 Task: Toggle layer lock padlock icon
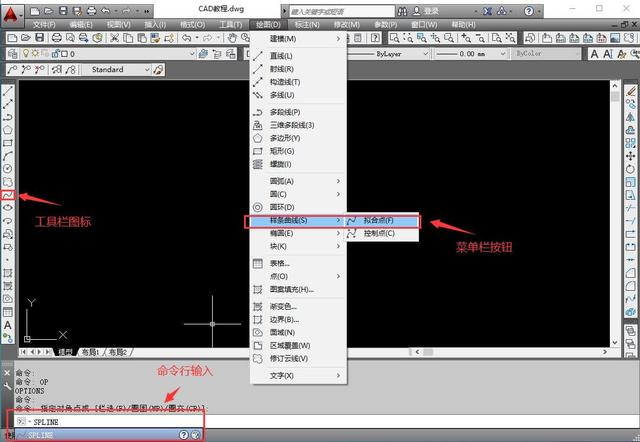click(54, 53)
